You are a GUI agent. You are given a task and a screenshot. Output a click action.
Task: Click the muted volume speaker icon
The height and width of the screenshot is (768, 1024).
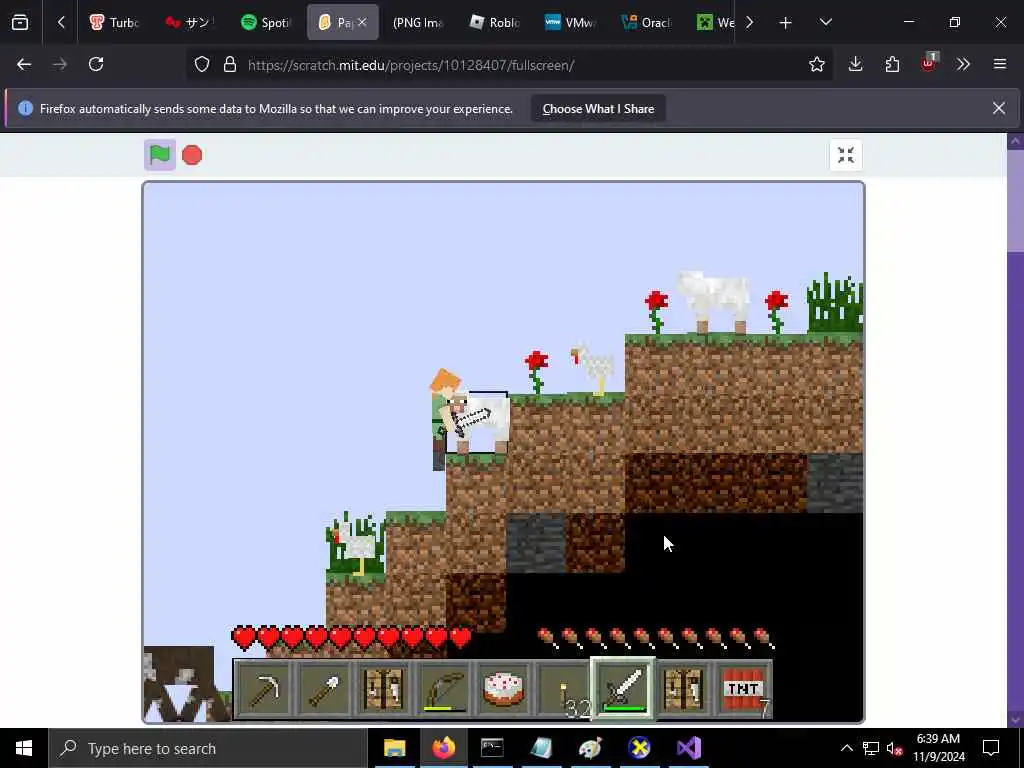895,748
